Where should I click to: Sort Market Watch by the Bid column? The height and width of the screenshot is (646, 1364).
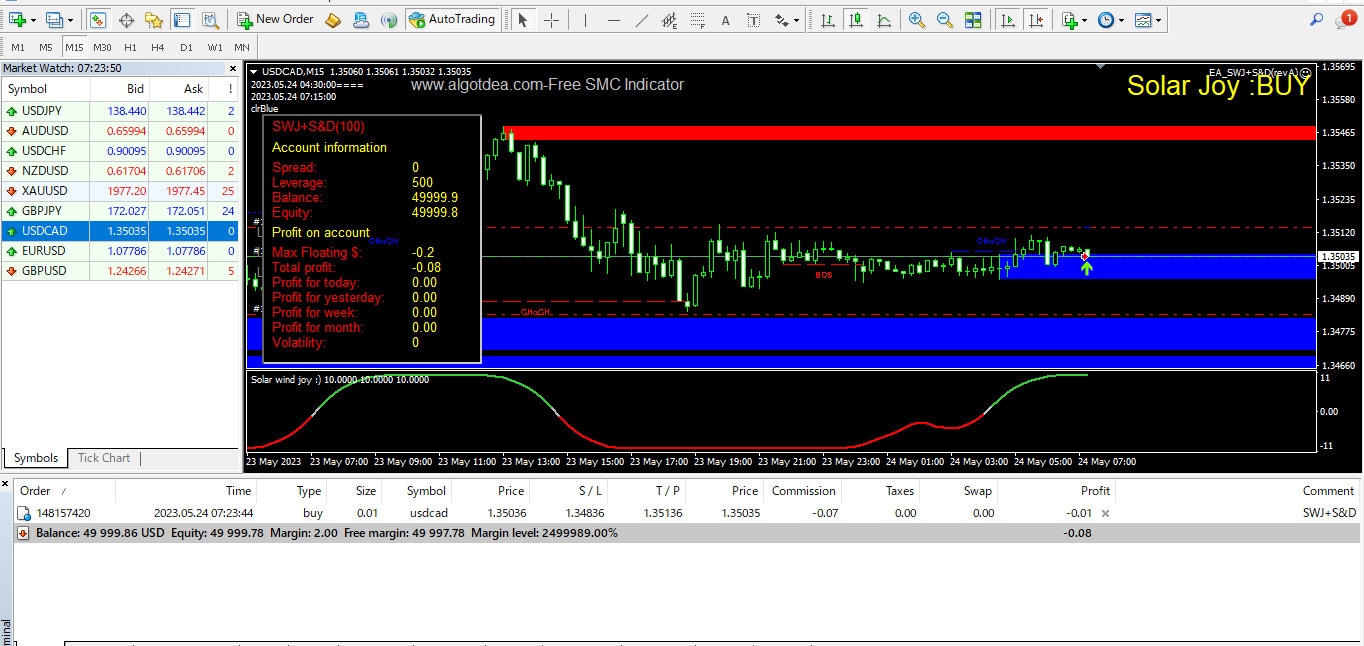135,89
